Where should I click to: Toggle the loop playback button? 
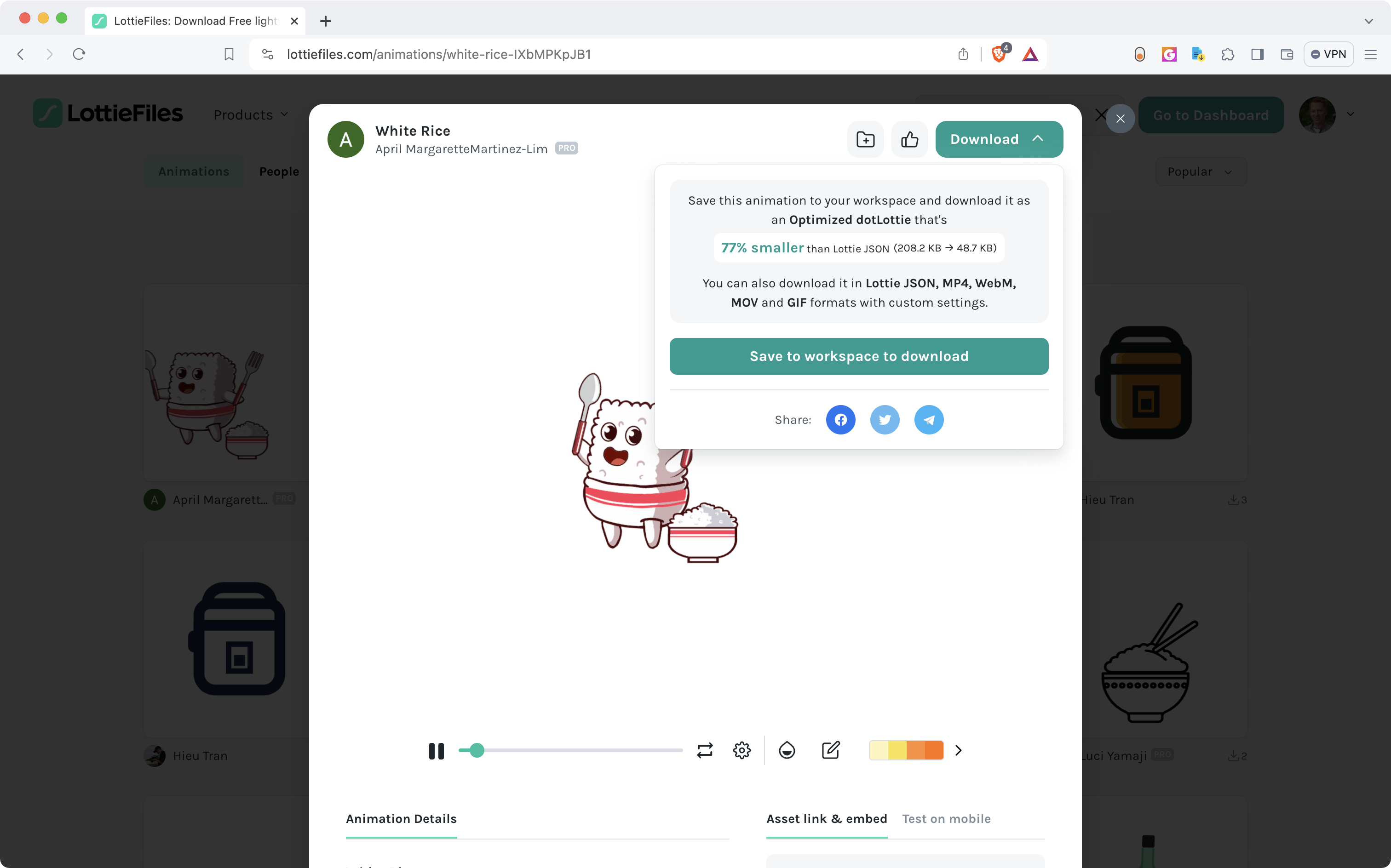[705, 750]
